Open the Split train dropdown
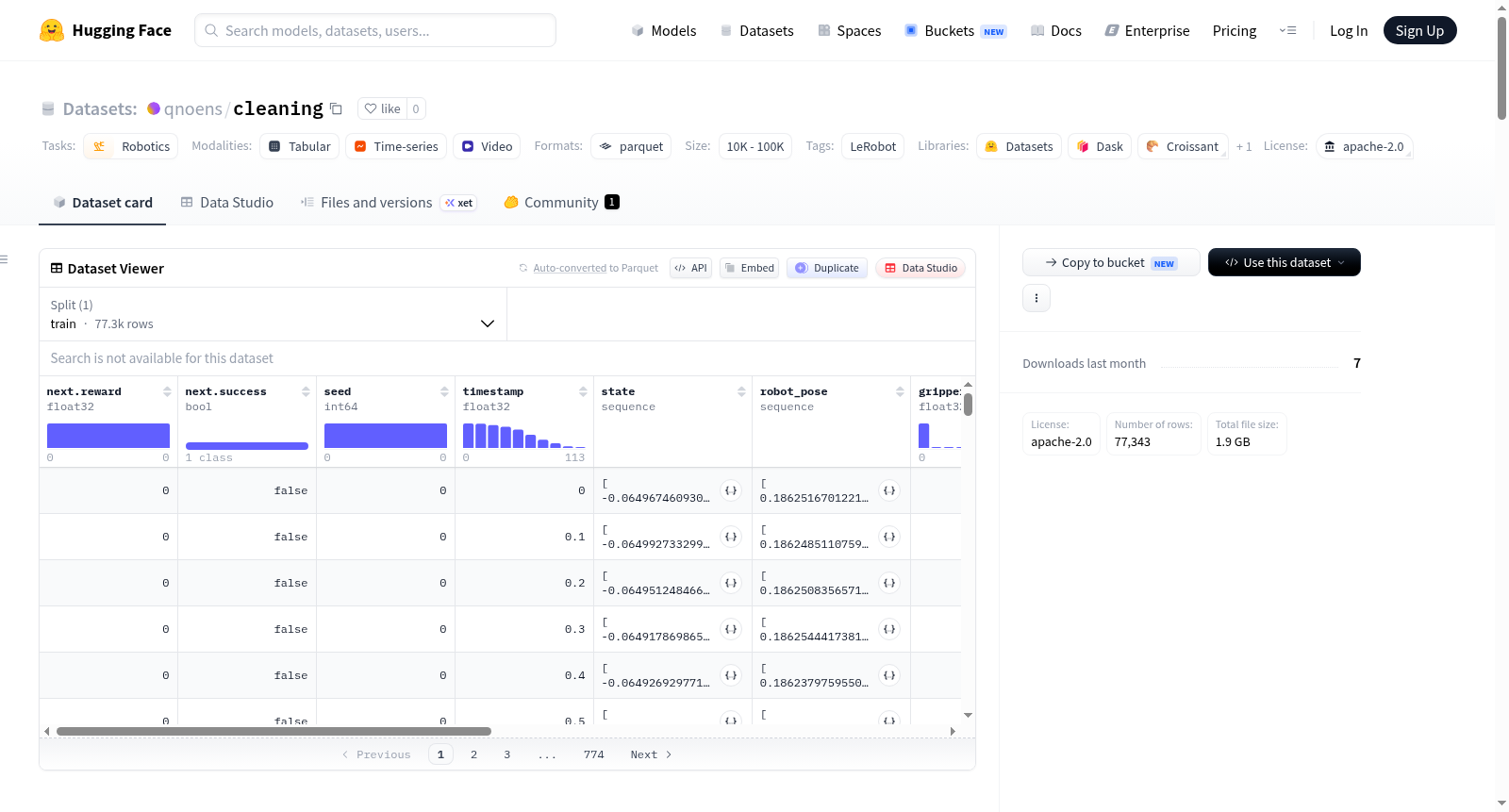Screen dimensions: 1509x812 pyautogui.click(x=273, y=314)
